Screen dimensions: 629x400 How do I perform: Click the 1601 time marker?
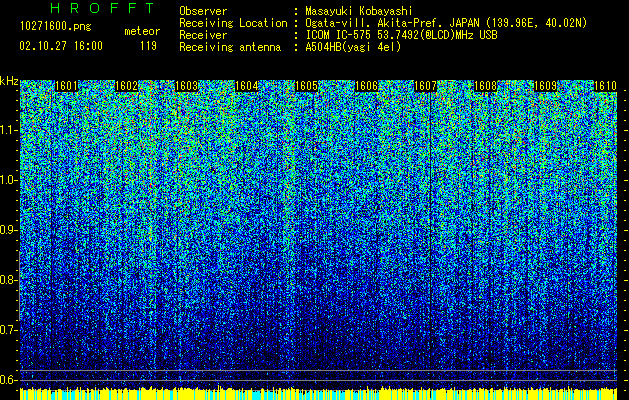[66, 86]
